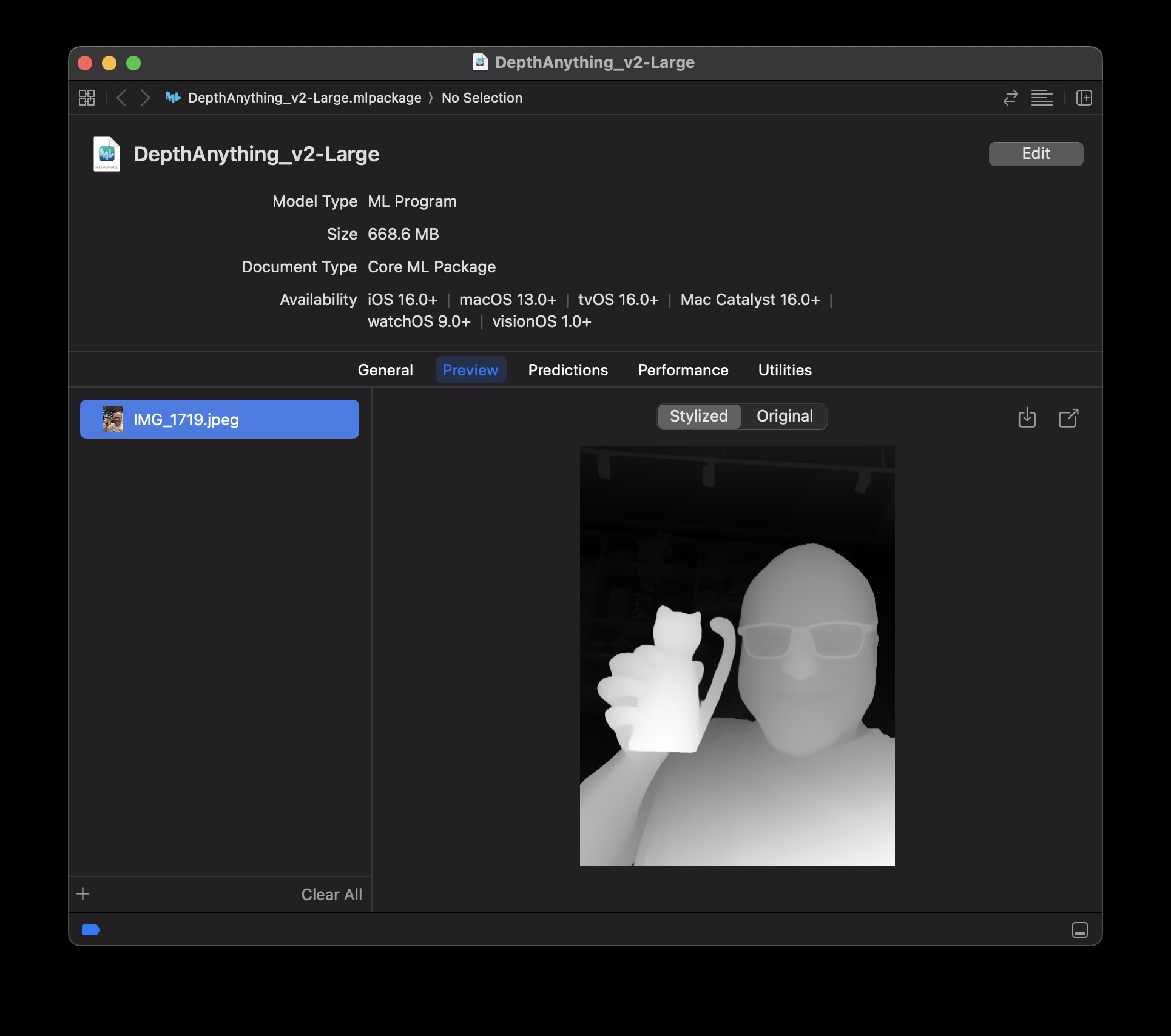Click the back navigation chevron

pos(121,98)
